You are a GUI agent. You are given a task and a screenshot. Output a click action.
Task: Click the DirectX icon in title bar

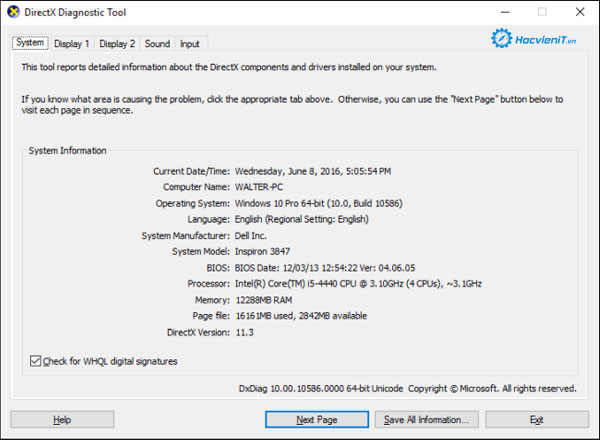(13, 12)
